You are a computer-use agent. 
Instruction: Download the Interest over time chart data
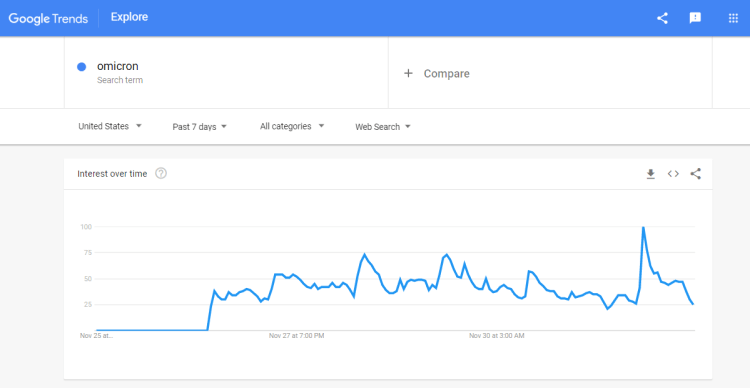coord(650,174)
